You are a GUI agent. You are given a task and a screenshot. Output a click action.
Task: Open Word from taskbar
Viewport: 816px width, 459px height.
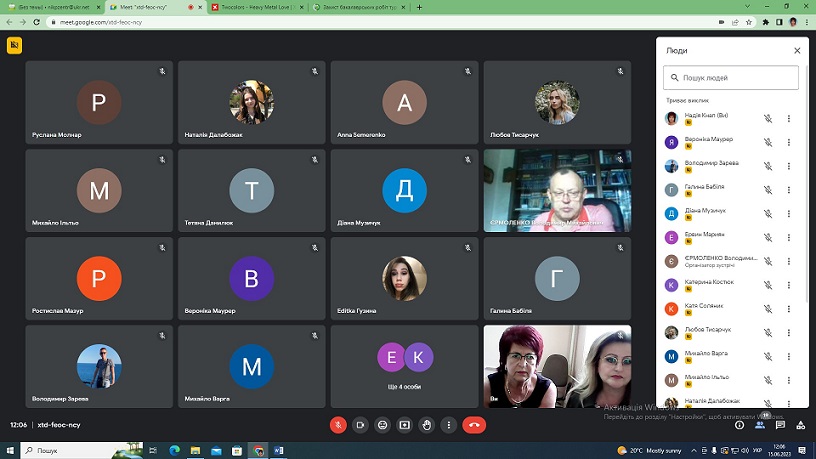tap(278, 450)
